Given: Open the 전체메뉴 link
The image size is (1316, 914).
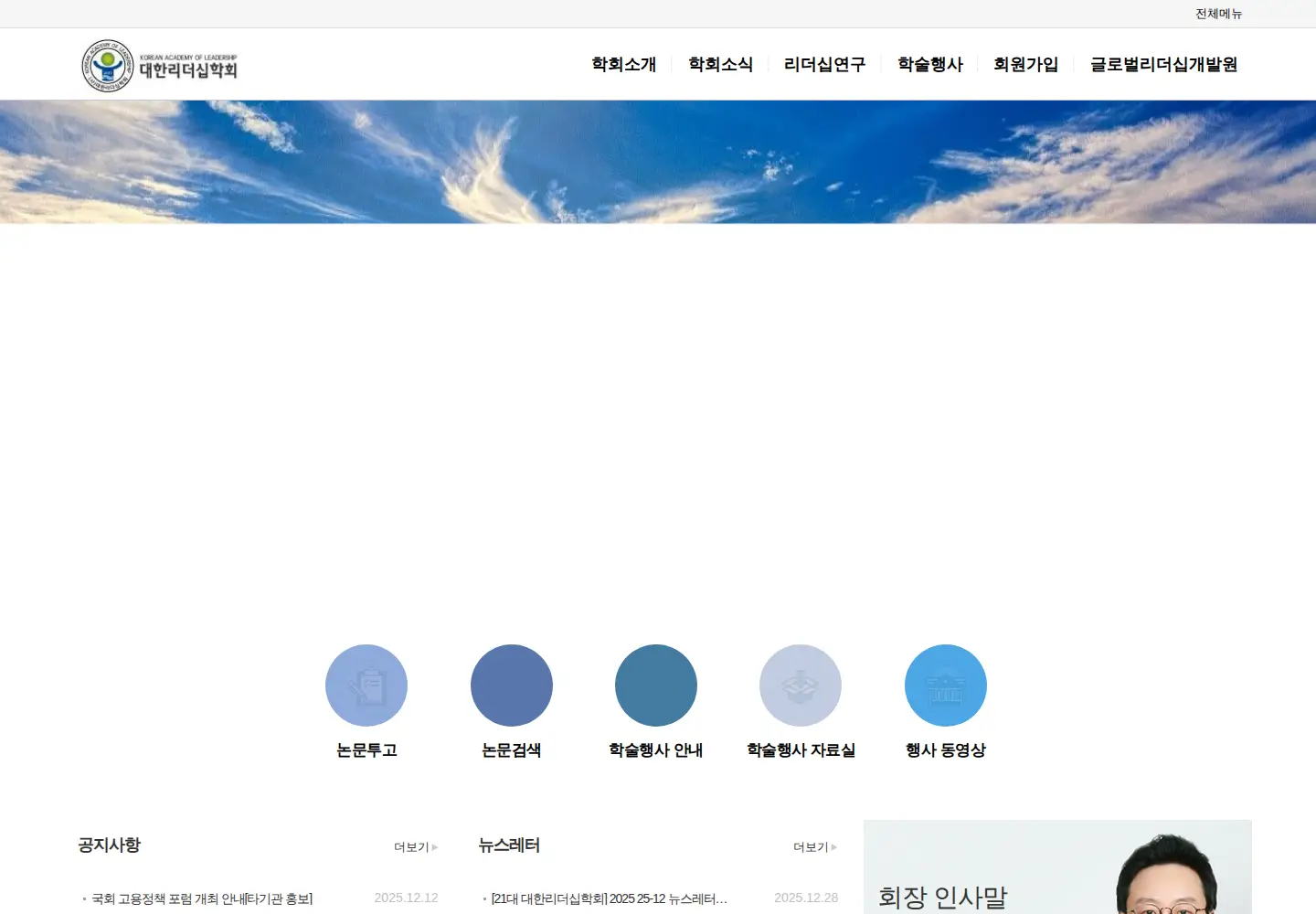Looking at the screenshot, I should (x=1219, y=14).
